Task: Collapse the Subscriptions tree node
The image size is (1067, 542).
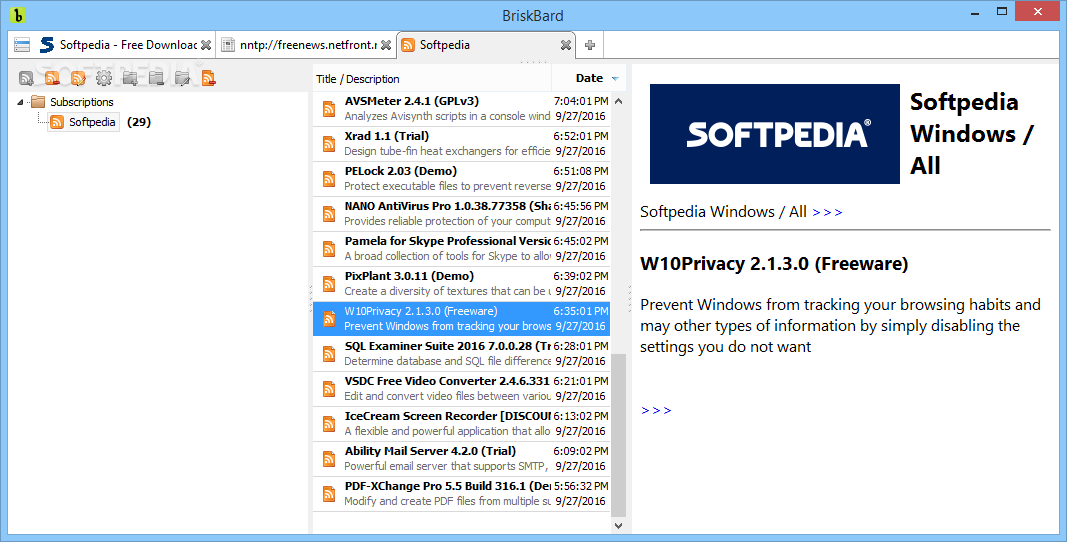Action: pyautogui.click(x=20, y=102)
